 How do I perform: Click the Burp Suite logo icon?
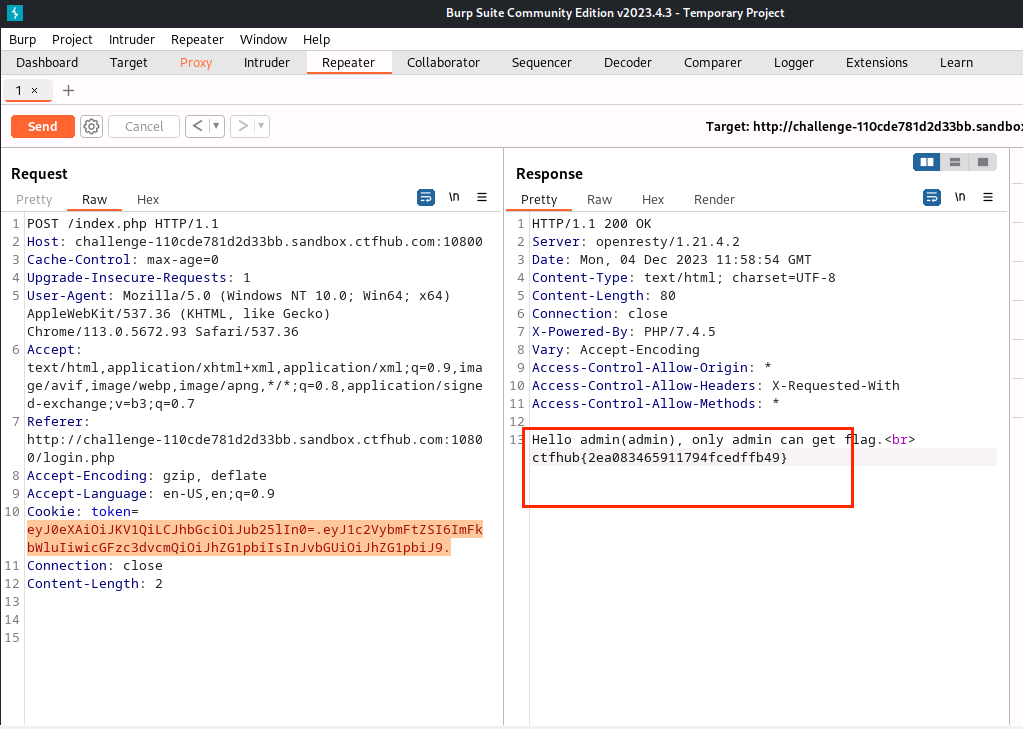pyautogui.click(x=14, y=12)
